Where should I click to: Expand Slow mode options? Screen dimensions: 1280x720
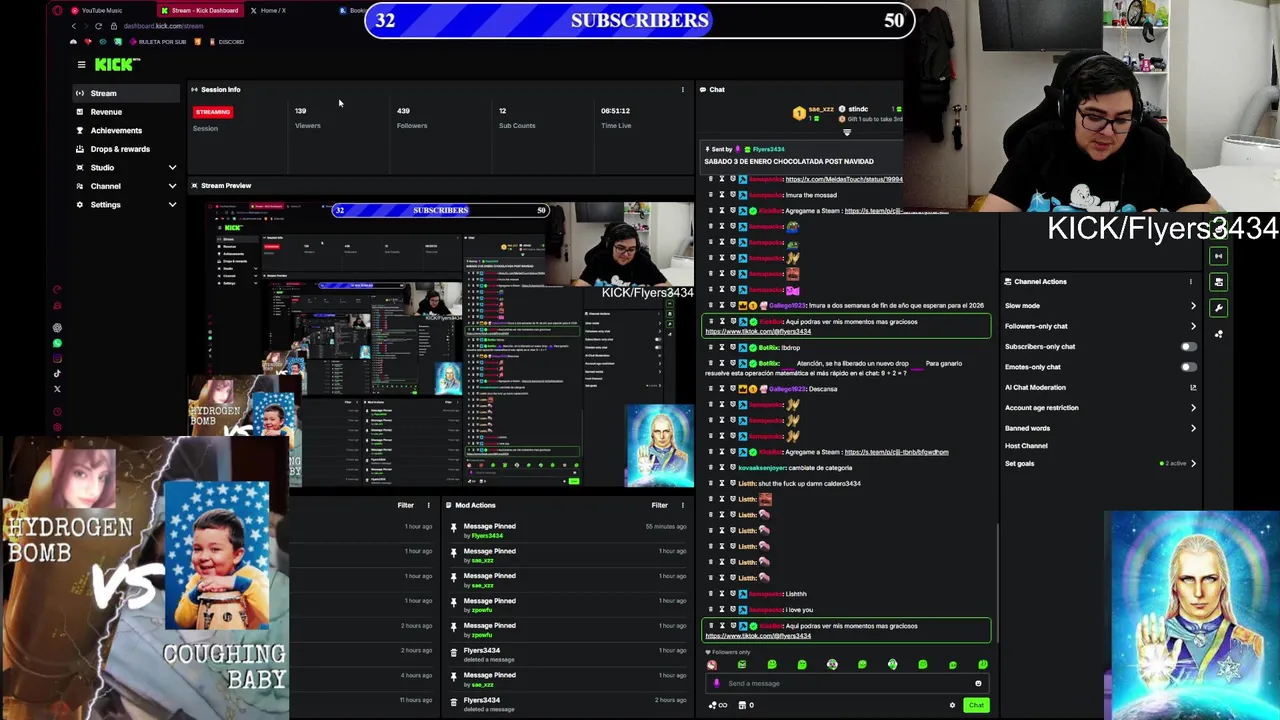point(1193,306)
